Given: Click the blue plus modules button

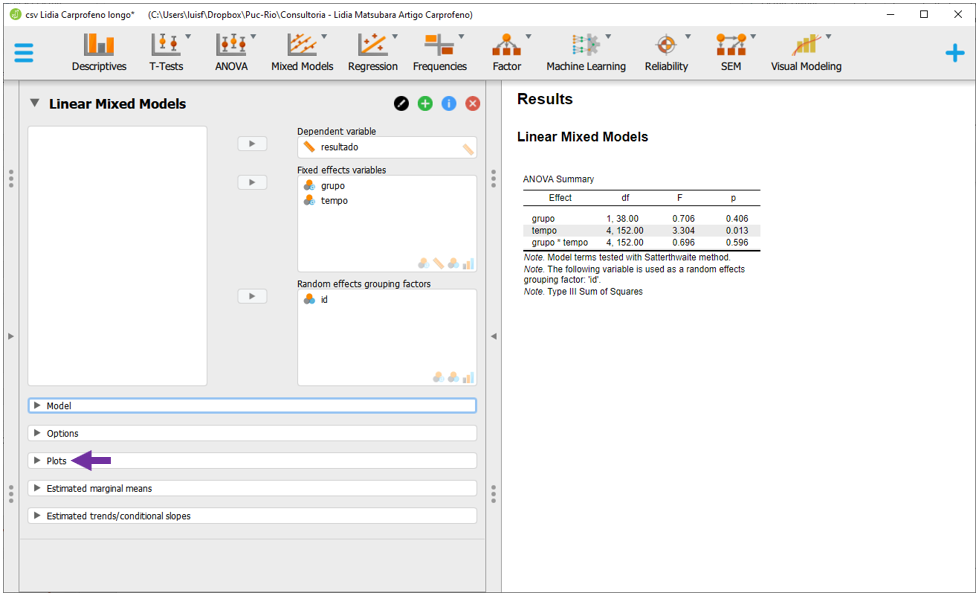Looking at the screenshot, I should coord(955,53).
